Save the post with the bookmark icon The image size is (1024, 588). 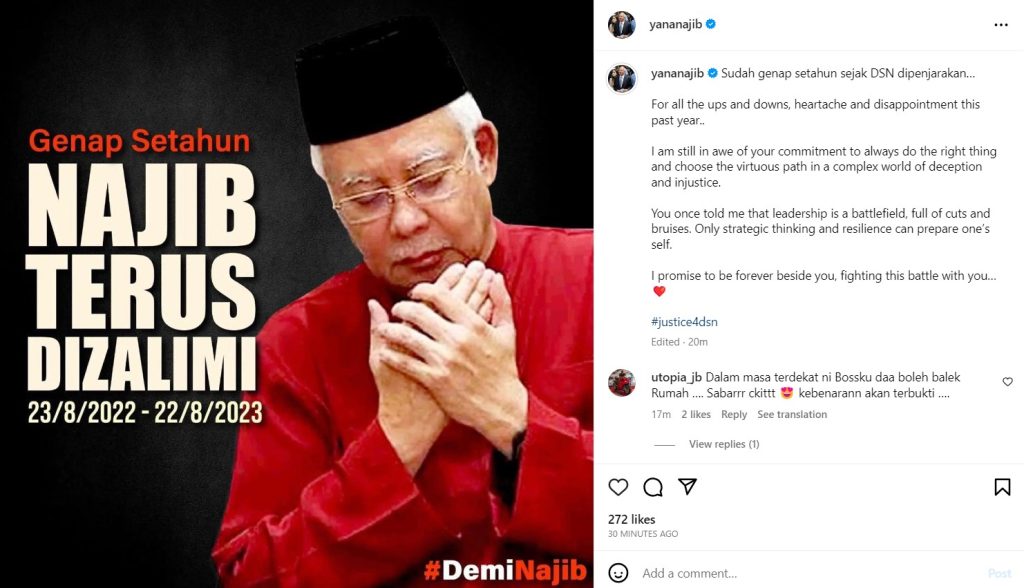[1002, 487]
